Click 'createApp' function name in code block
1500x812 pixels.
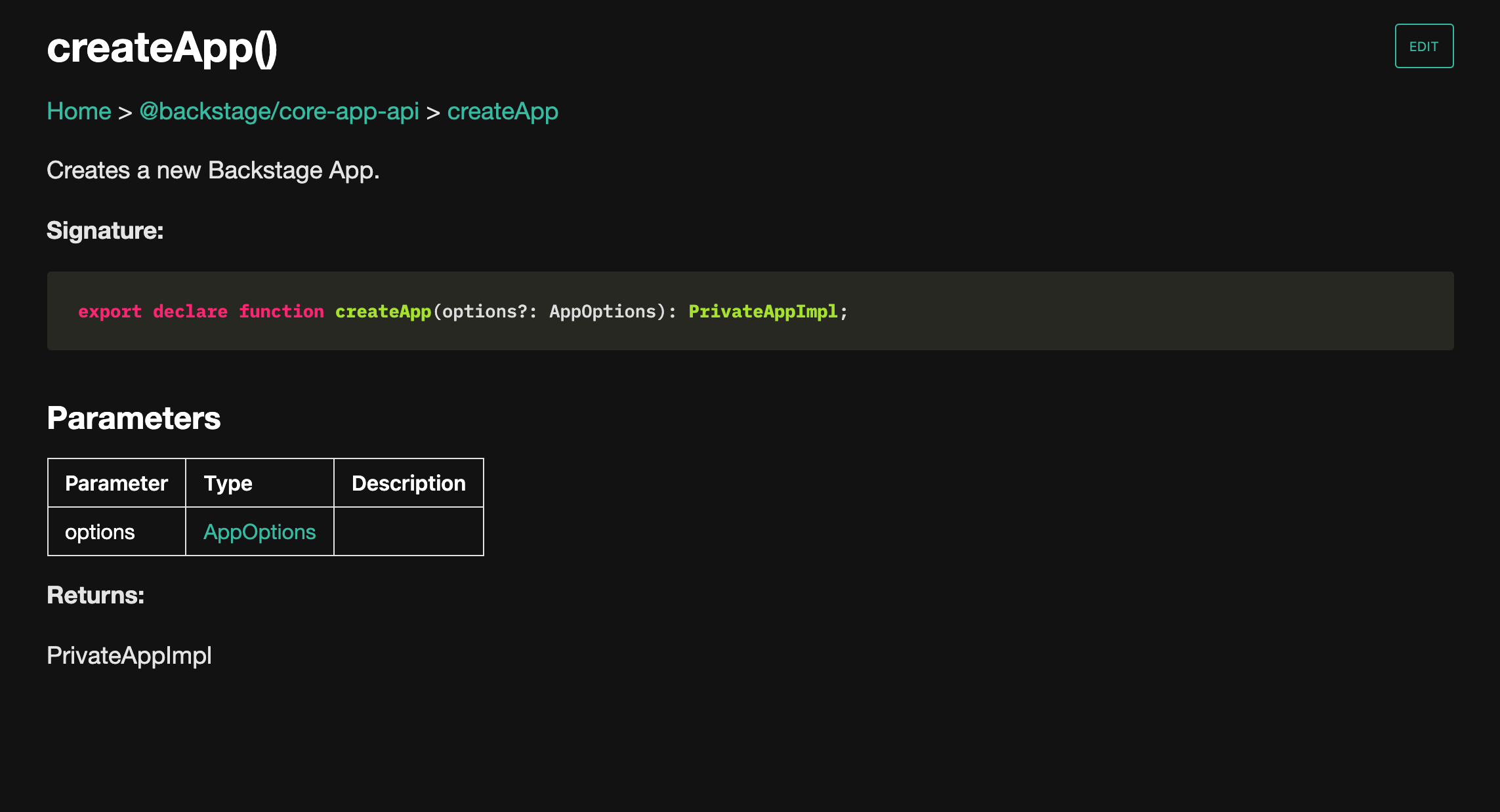click(383, 312)
